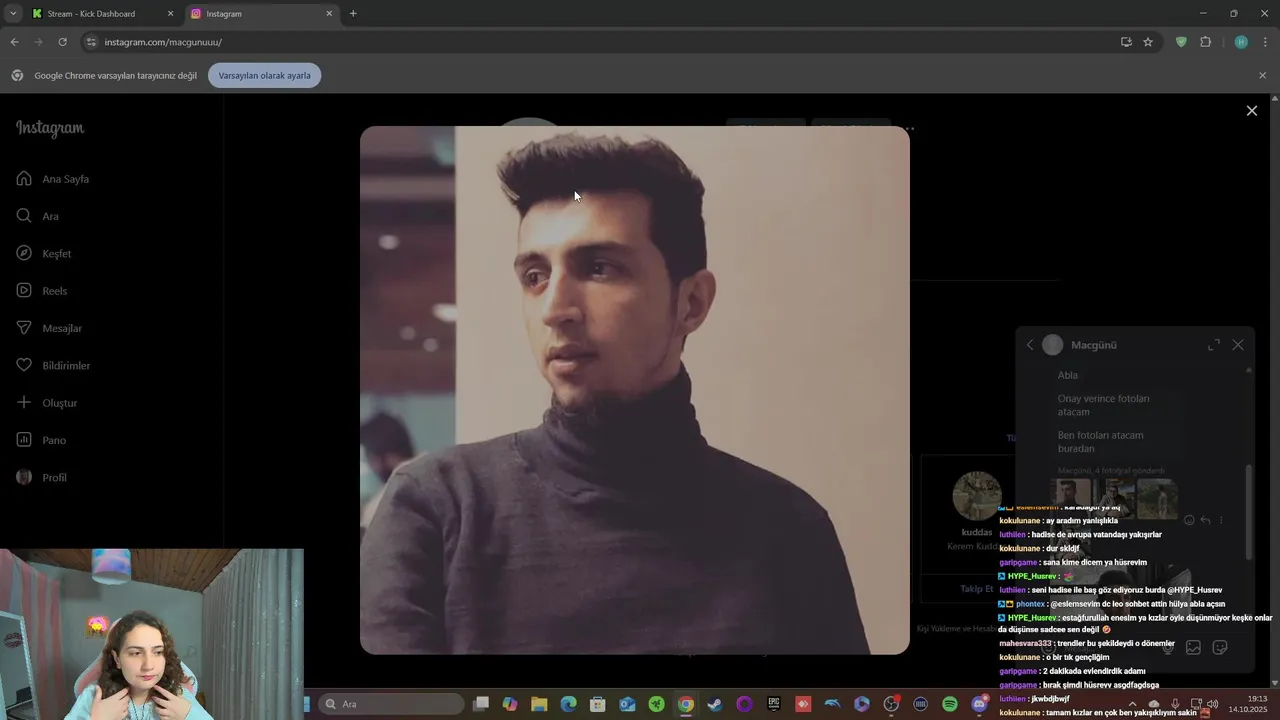The width and height of the screenshot is (1280, 720).
Task: Close the Macgünü chat popup
Action: 1238,345
